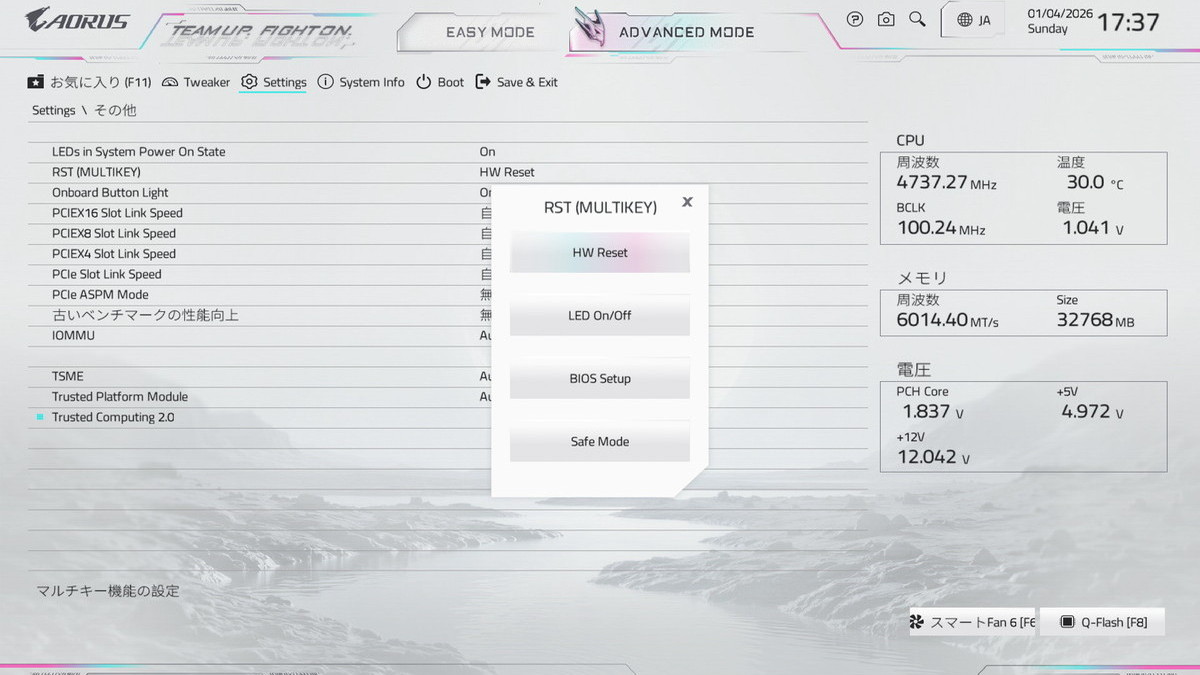Screen dimensions: 1200x675
Task: Click the help/profile icon in top bar
Action: pyautogui.click(x=855, y=19)
